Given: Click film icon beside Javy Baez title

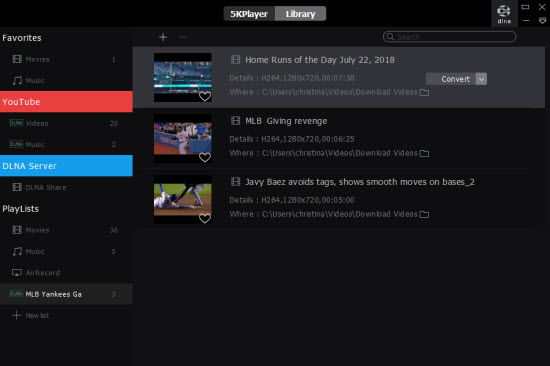Looking at the screenshot, I should 235,182.
